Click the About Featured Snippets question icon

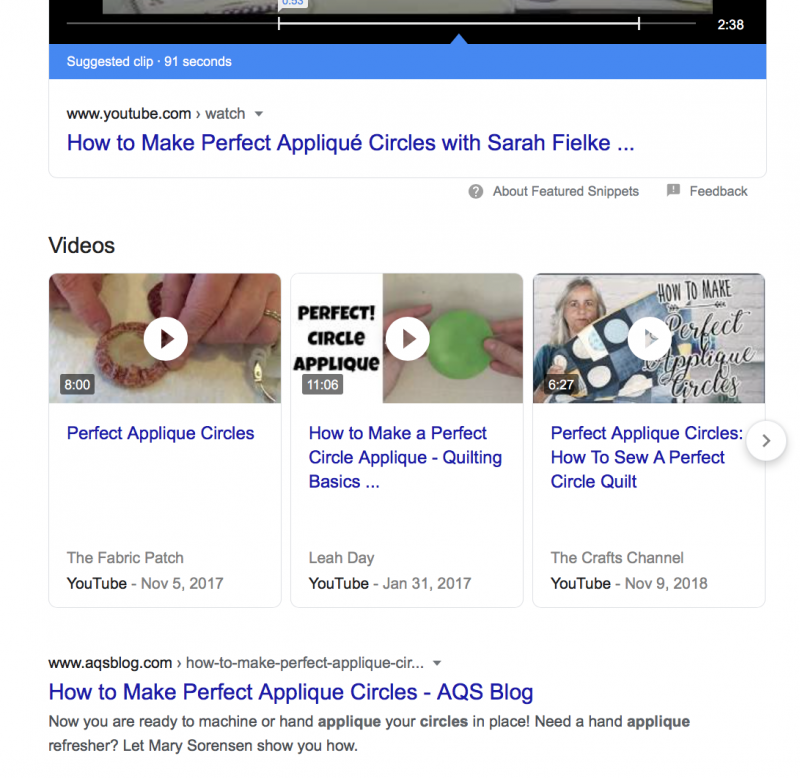[476, 191]
